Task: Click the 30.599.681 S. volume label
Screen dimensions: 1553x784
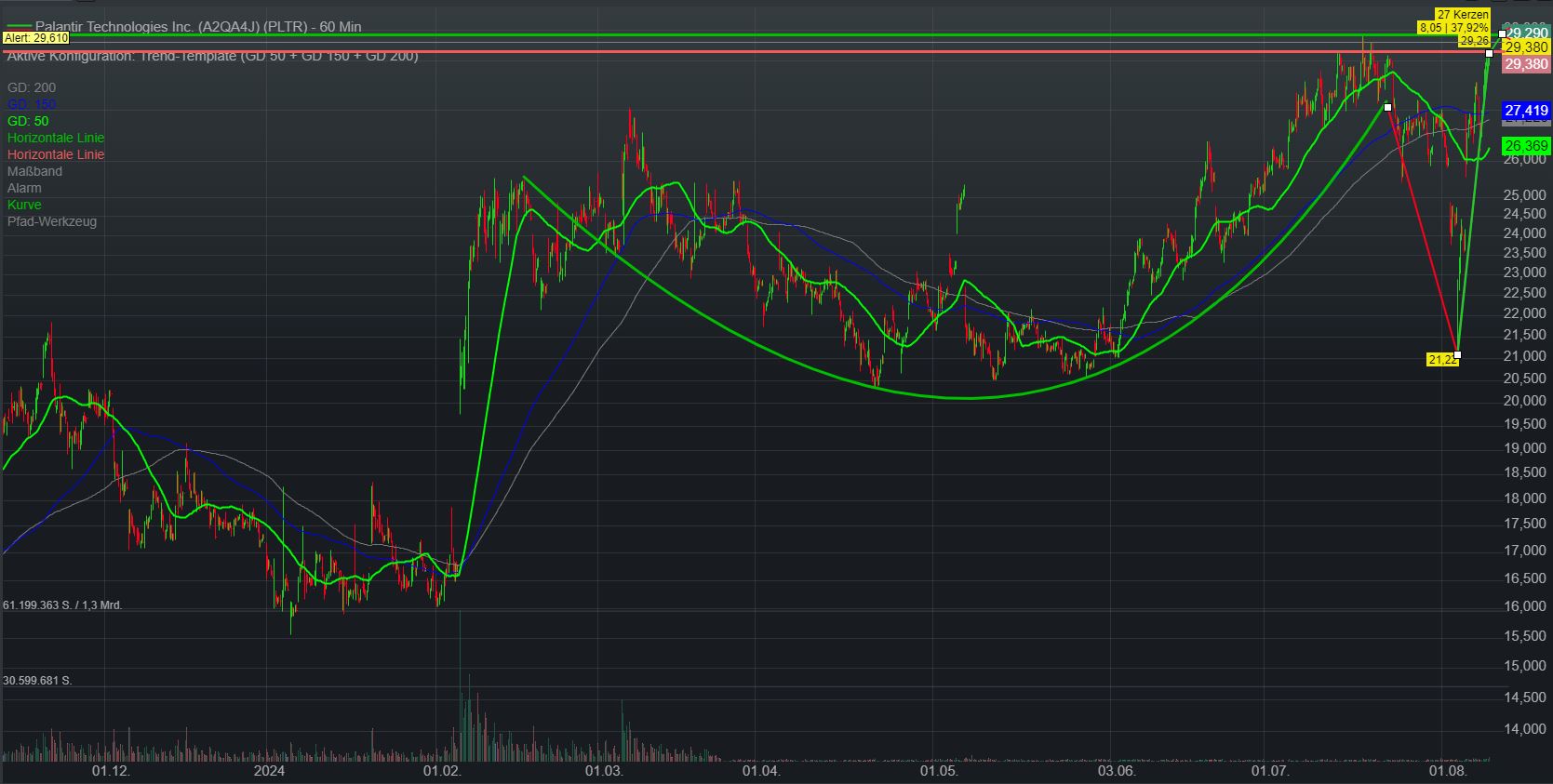Action: (38, 681)
